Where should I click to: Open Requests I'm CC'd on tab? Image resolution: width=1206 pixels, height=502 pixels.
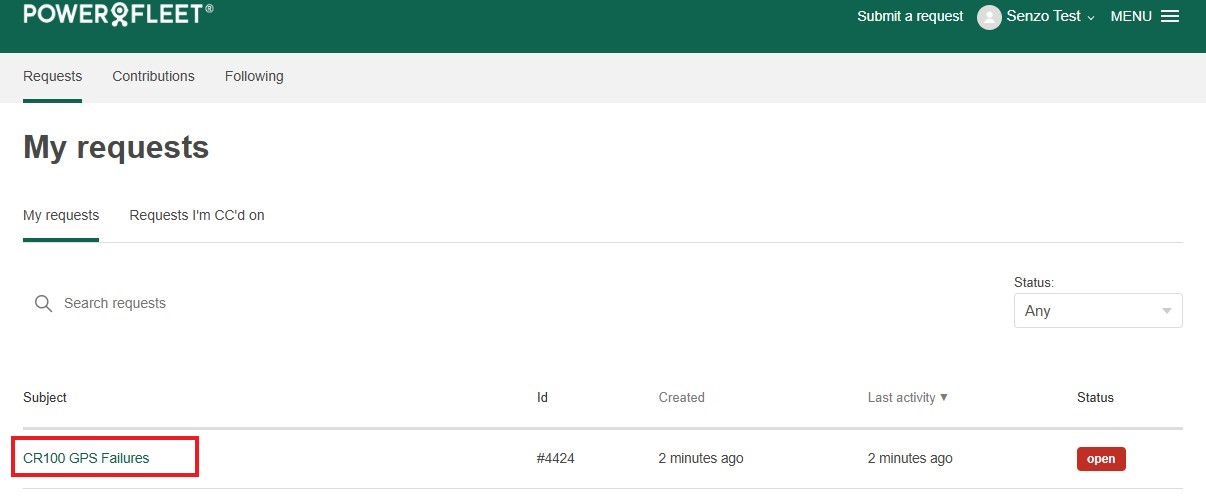(197, 215)
